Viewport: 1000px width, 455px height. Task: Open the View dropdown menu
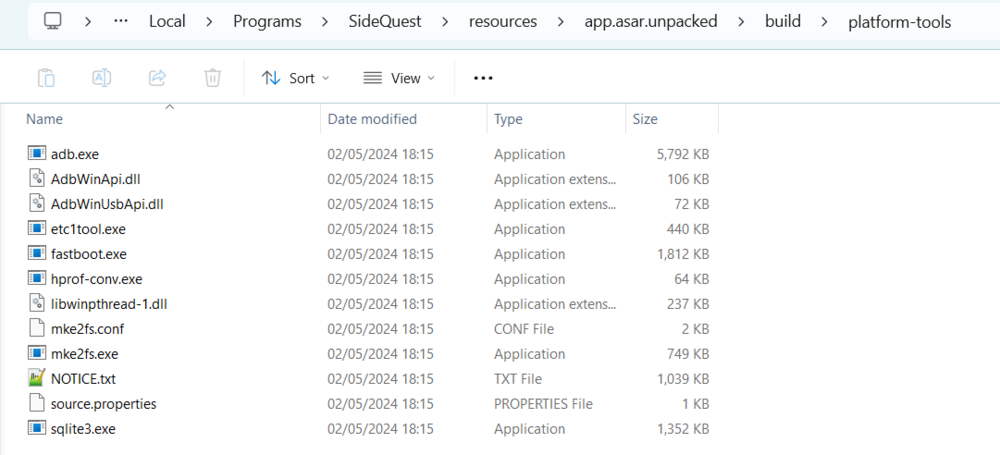(x=399, y=78)
